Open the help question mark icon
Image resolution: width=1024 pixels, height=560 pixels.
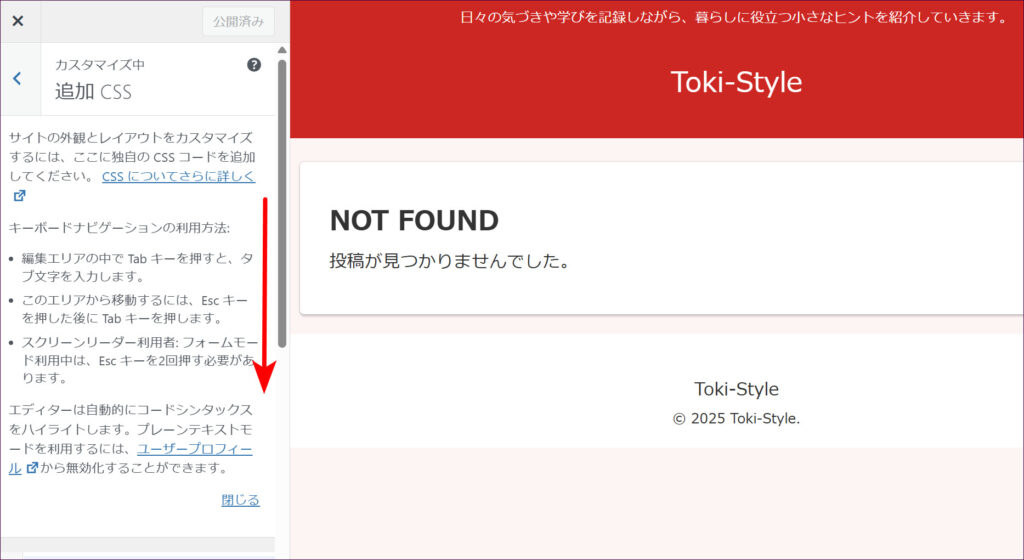[254, 65]
